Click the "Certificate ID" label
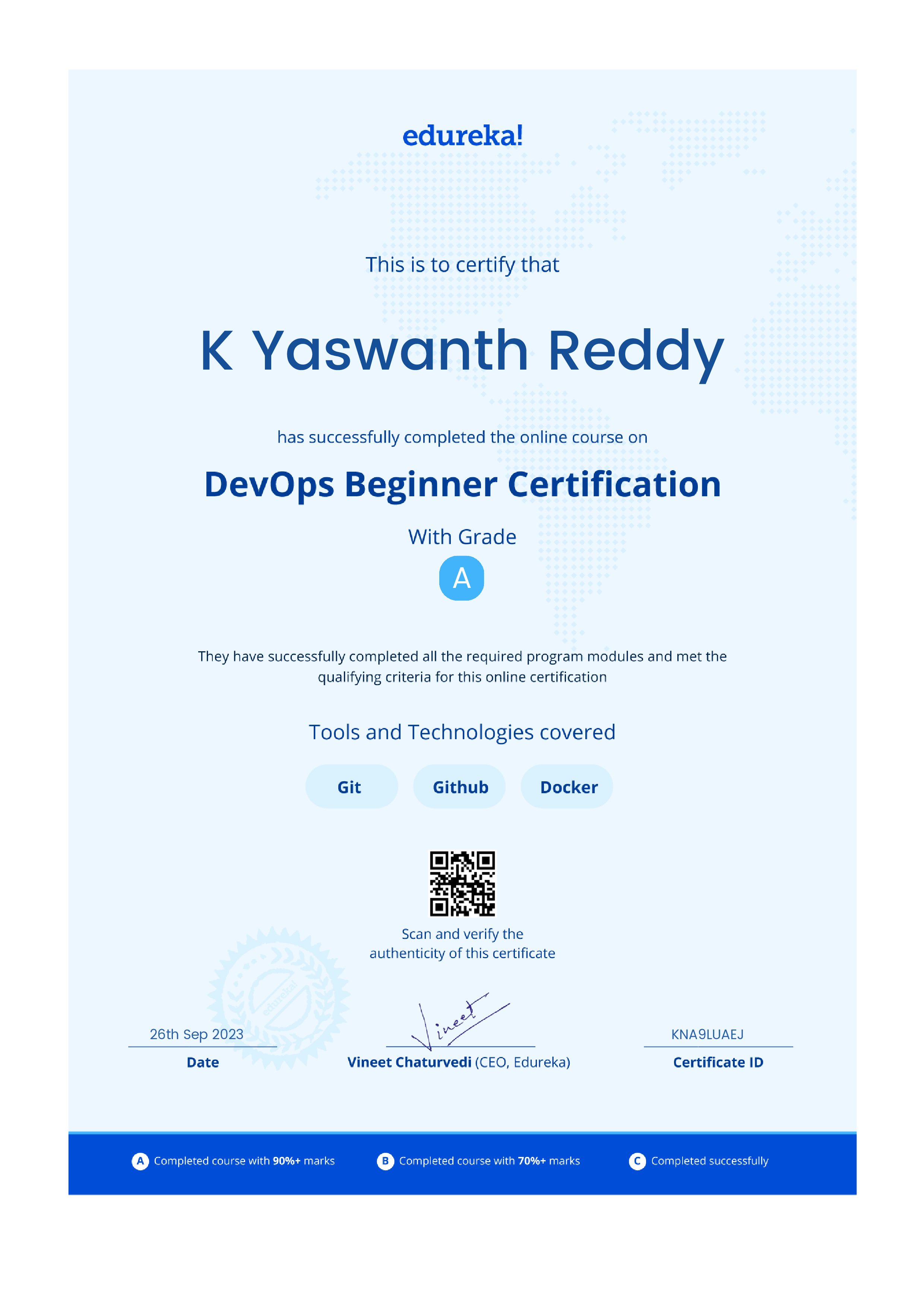924x1307 pixels. (x=718, y=1062)
